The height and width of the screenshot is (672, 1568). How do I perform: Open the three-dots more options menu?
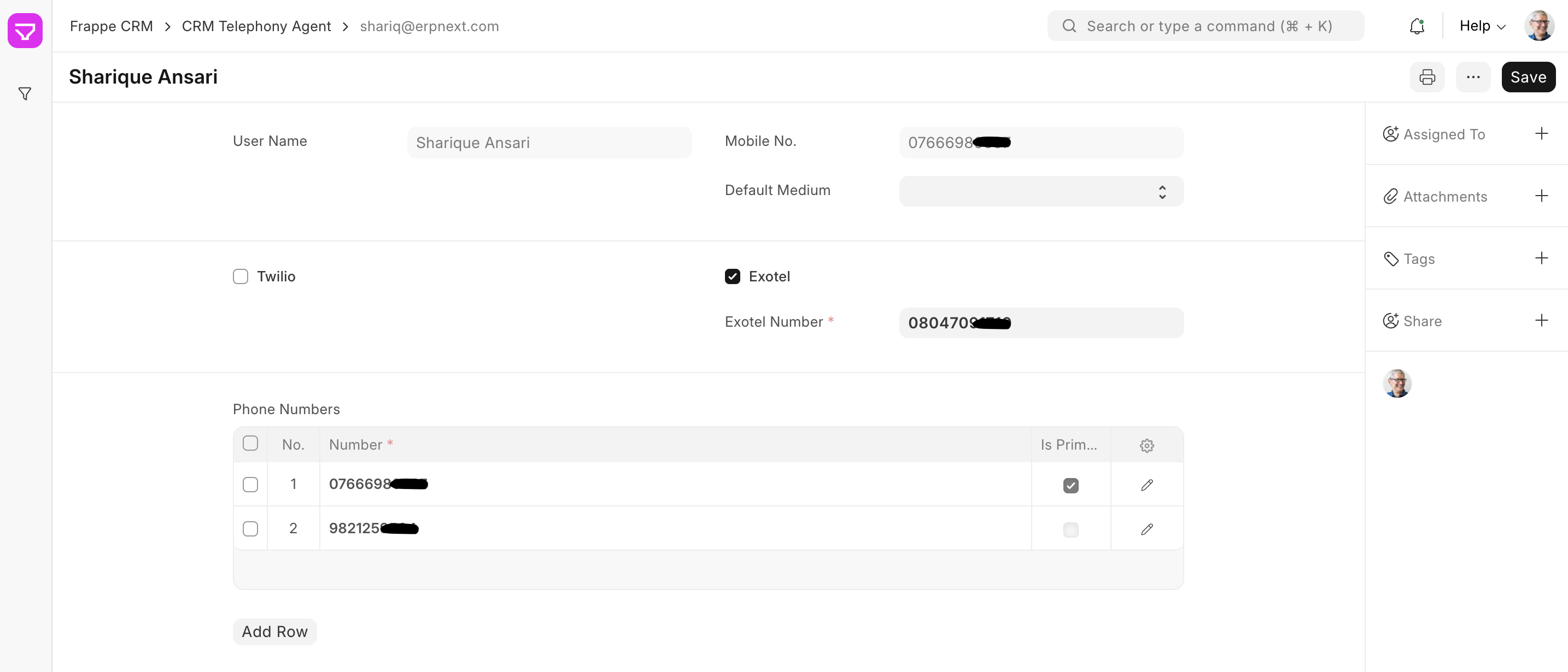[1472, 77]
